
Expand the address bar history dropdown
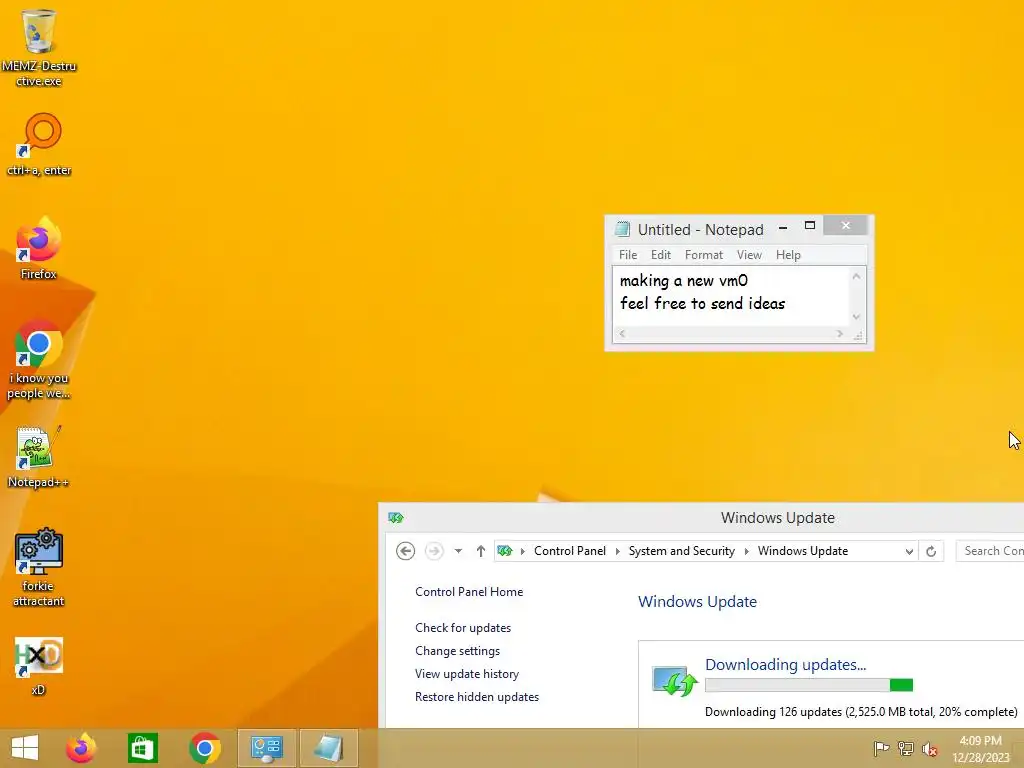click(909, 551)
